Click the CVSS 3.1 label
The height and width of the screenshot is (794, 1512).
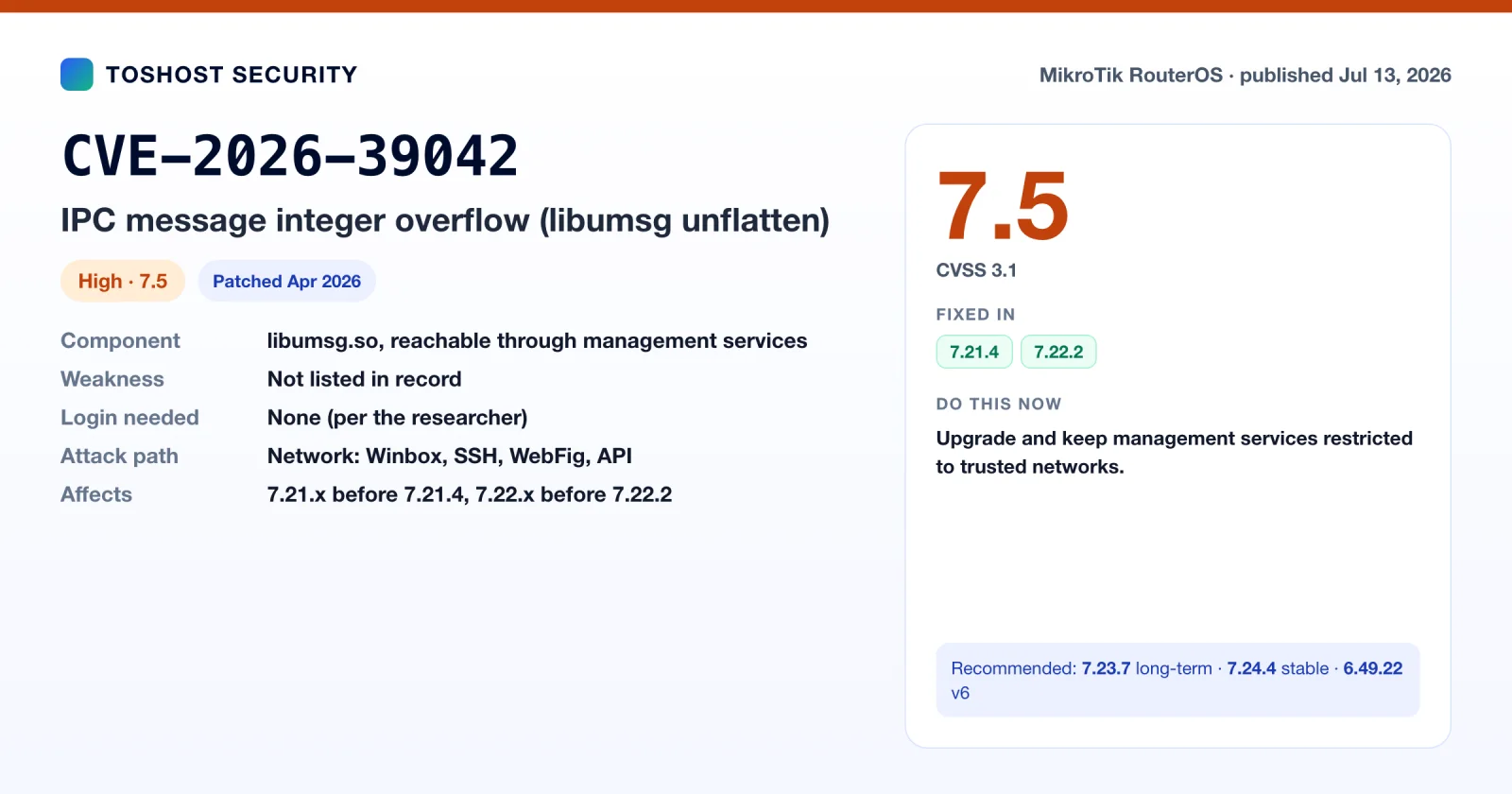point(976,270)
